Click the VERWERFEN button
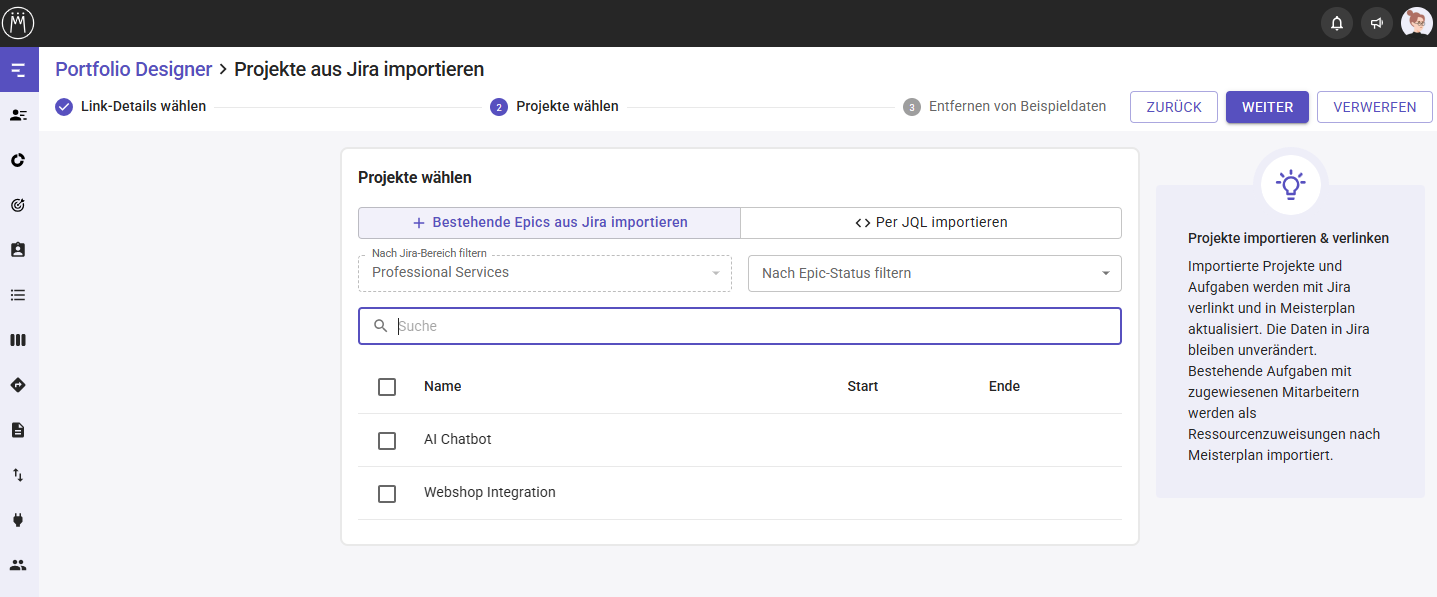This screenshot has height=597, width=1437. point(1375,107)
